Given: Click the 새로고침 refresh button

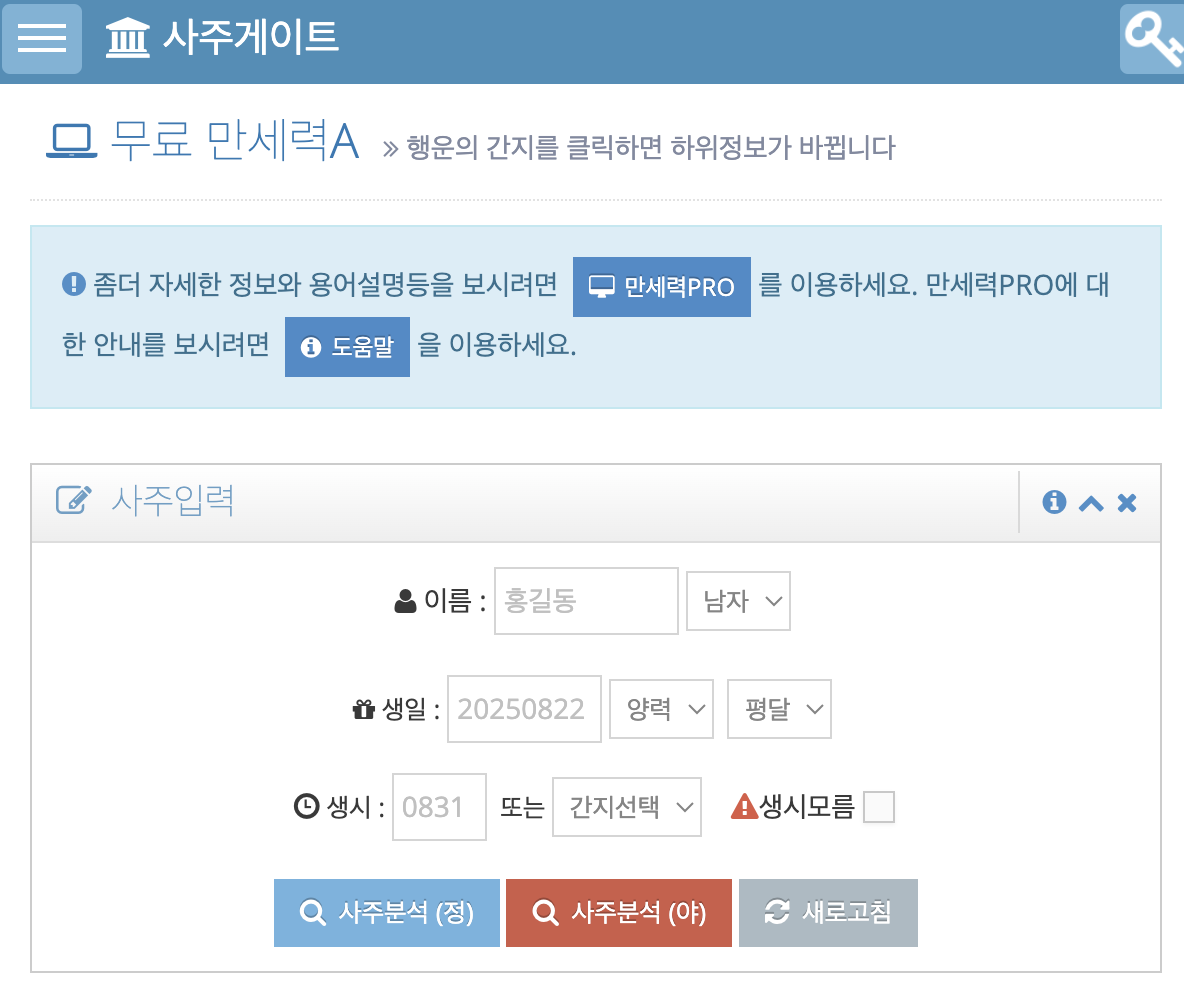Looking at the screenshot, I should pos(827,912).
